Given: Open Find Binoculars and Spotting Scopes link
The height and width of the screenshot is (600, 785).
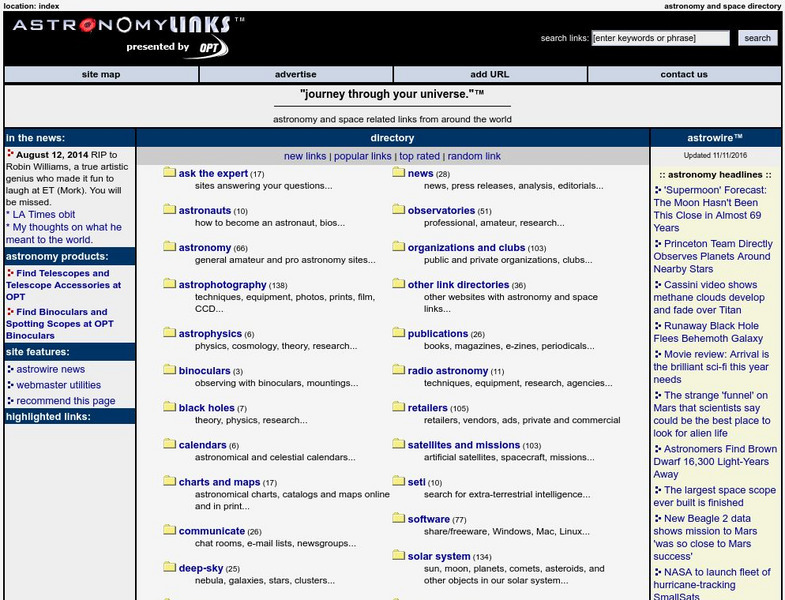Looking at the screenshot, I should coord(60,324).
